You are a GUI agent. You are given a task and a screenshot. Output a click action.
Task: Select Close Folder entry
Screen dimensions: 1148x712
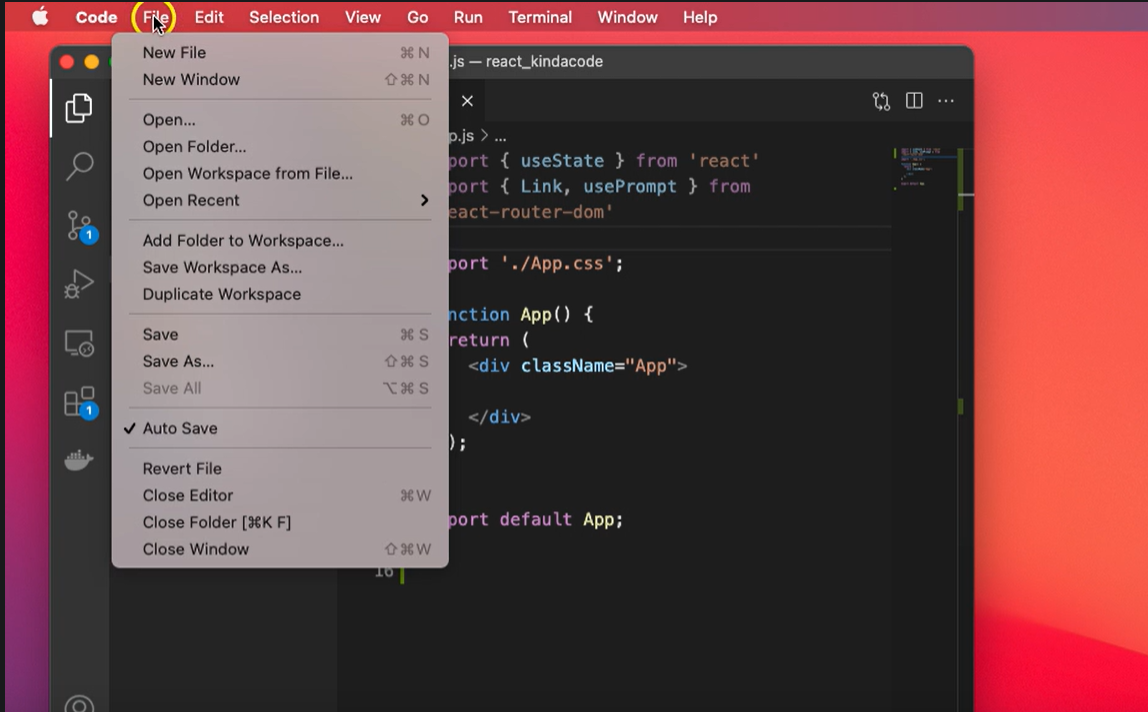[x=280, y=522]
